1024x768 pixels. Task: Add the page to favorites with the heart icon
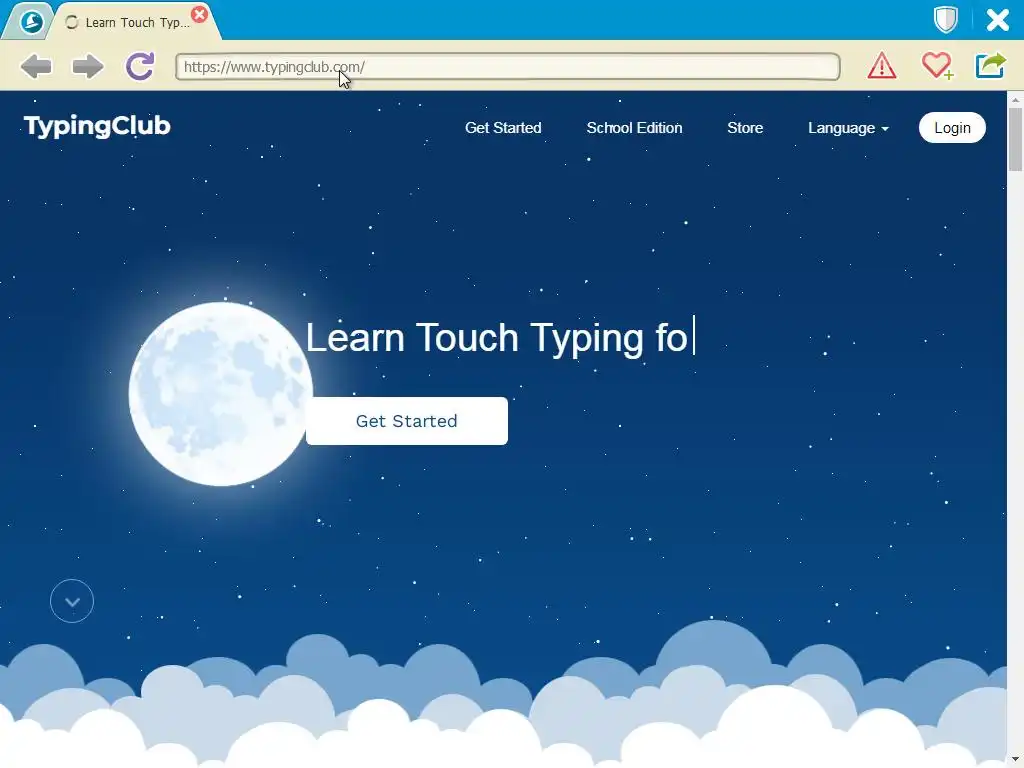[x=937, y=66]
